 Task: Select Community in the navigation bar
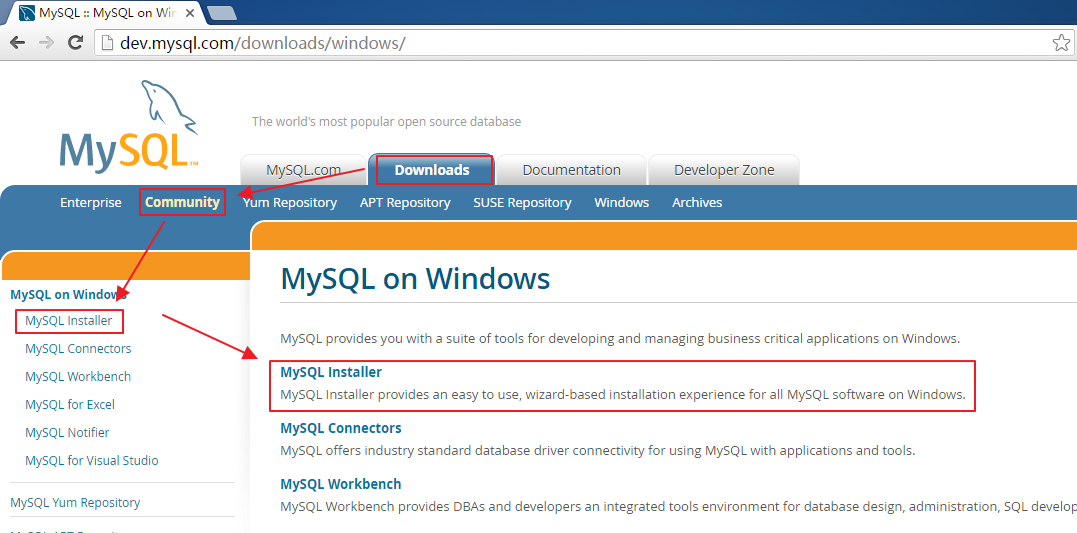pos(182,203)
